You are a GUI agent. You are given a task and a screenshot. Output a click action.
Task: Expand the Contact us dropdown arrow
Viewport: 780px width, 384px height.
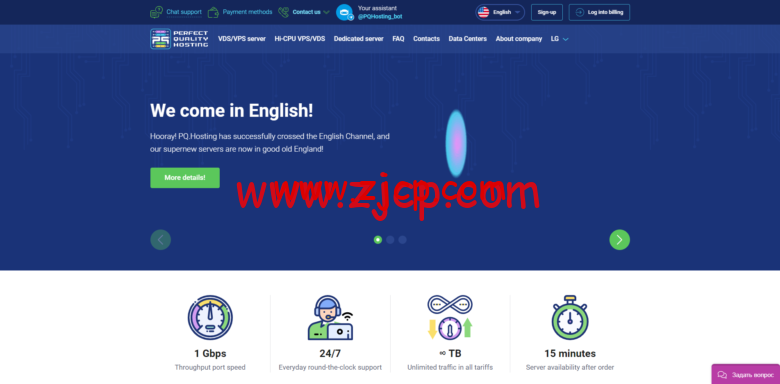tap(326, 12)
